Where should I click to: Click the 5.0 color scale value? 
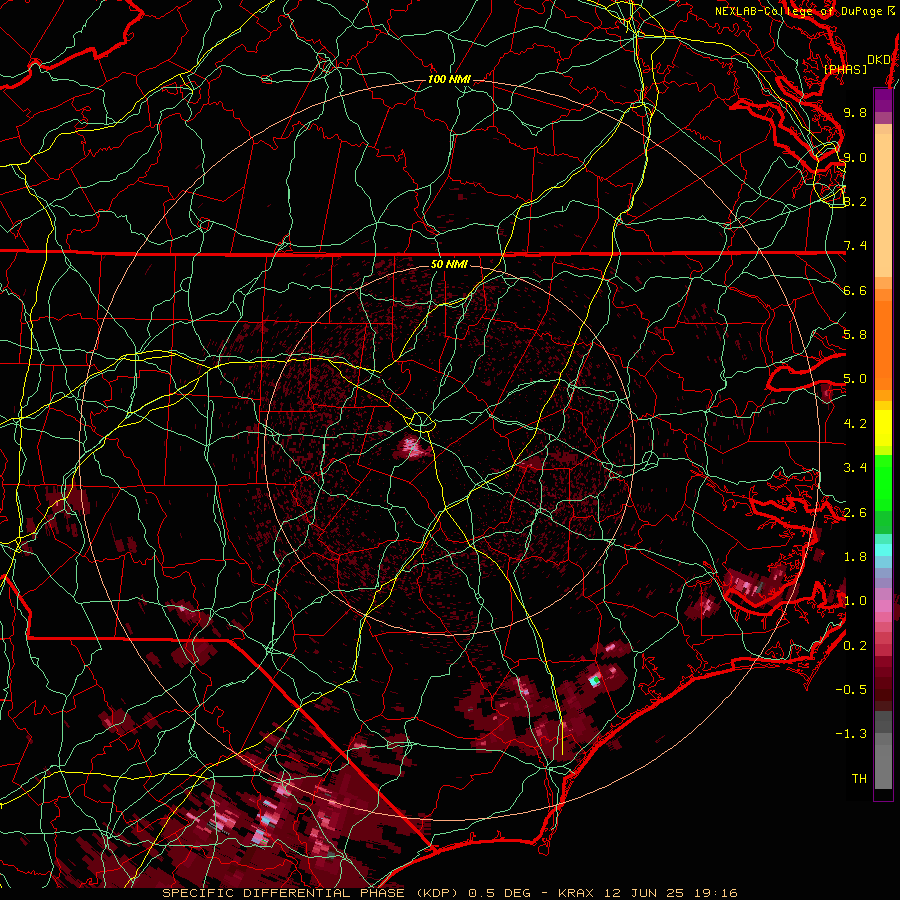(855, 379)
